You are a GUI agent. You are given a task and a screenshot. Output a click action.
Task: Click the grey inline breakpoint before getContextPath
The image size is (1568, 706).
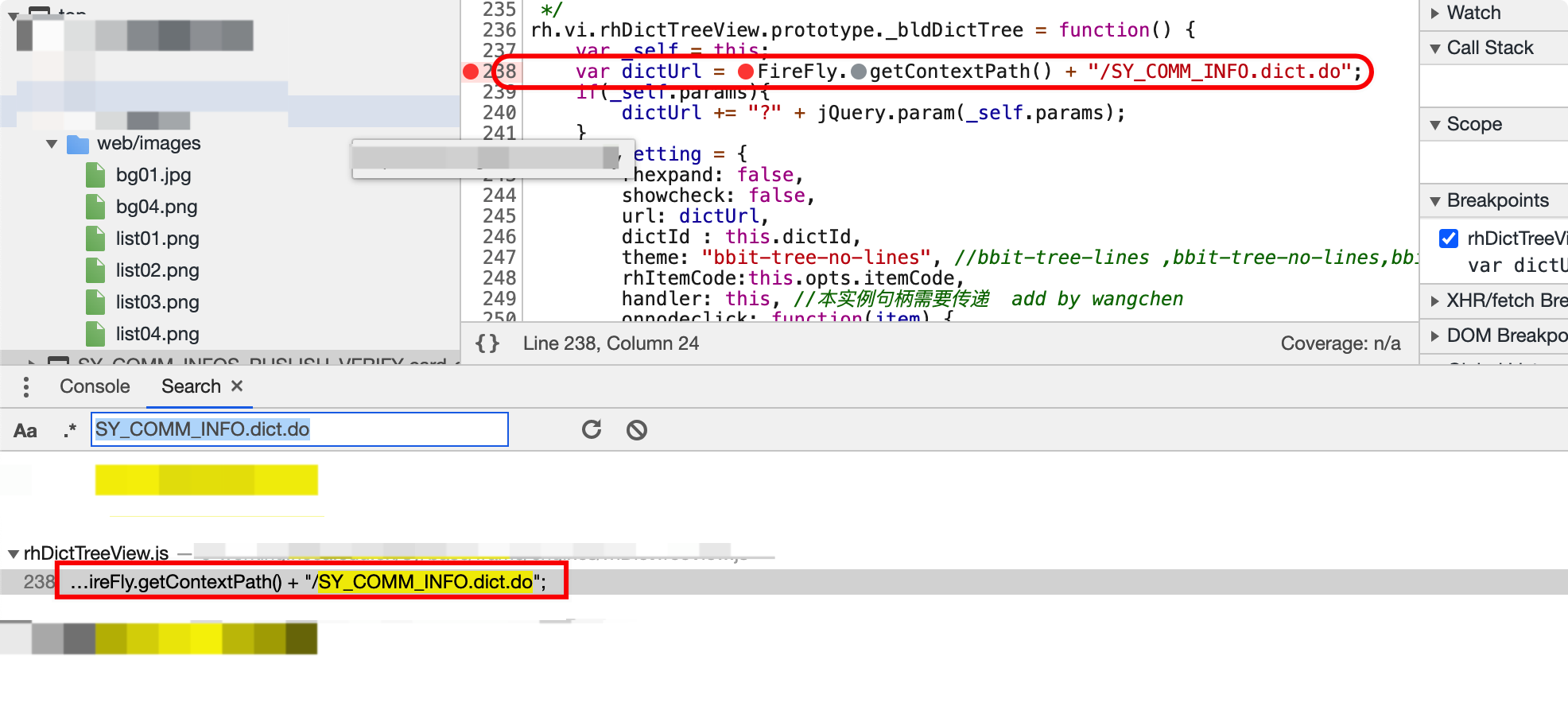click(859, 72)
